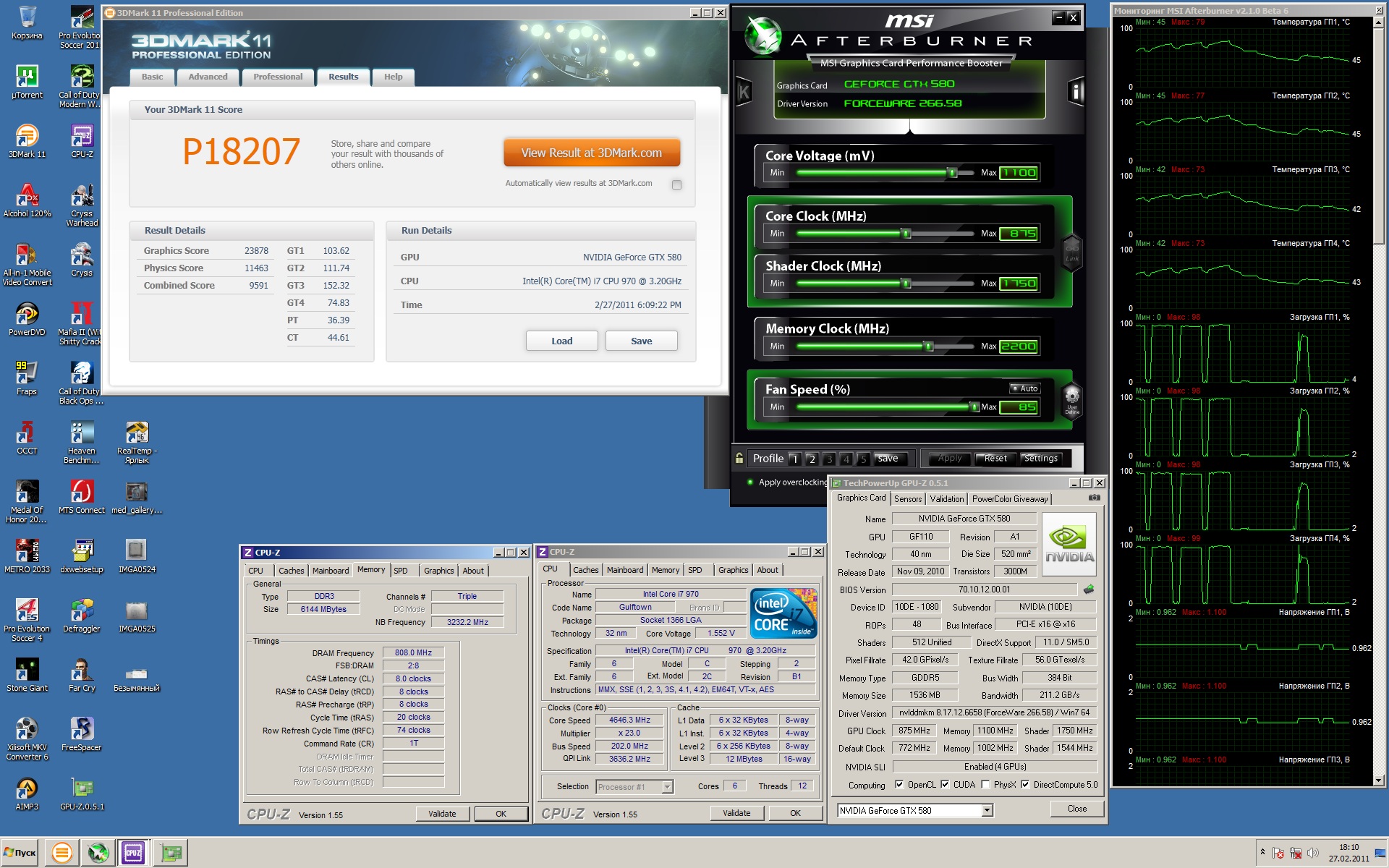Click the Afterburner profile lock icon
This screenshot has height=868, width=1389.
pos(739,458)
